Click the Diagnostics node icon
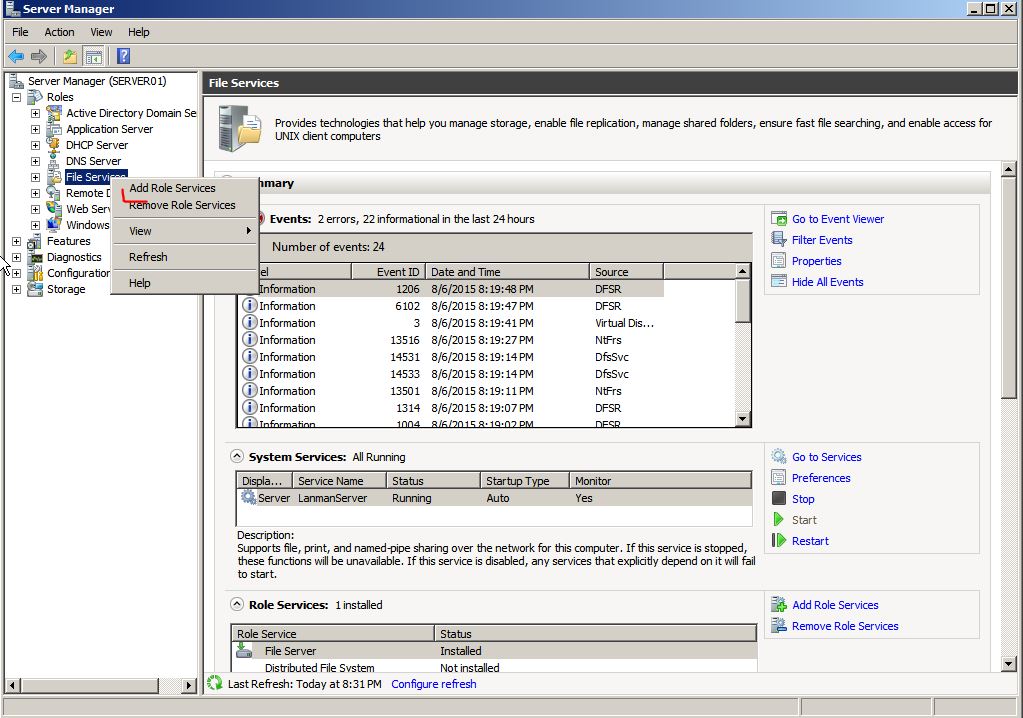 pyautogui.click(x=35, y=257)
